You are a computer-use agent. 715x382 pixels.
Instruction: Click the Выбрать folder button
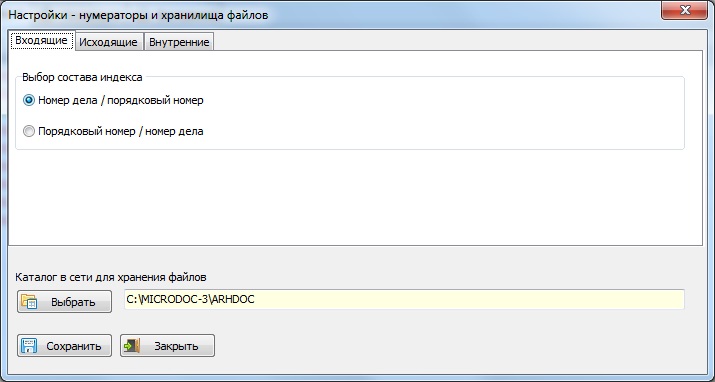click(64, 302)
